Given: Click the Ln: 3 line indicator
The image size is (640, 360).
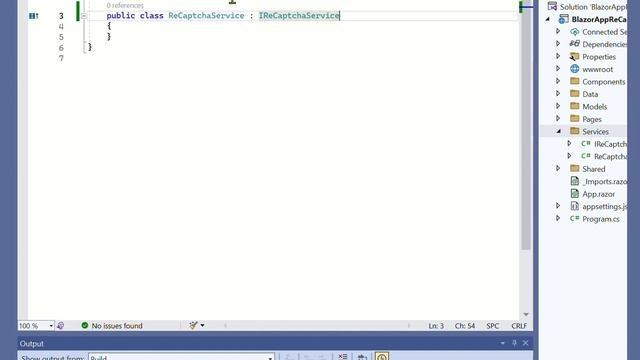Looking at the screenshot, I should (436, 326).
